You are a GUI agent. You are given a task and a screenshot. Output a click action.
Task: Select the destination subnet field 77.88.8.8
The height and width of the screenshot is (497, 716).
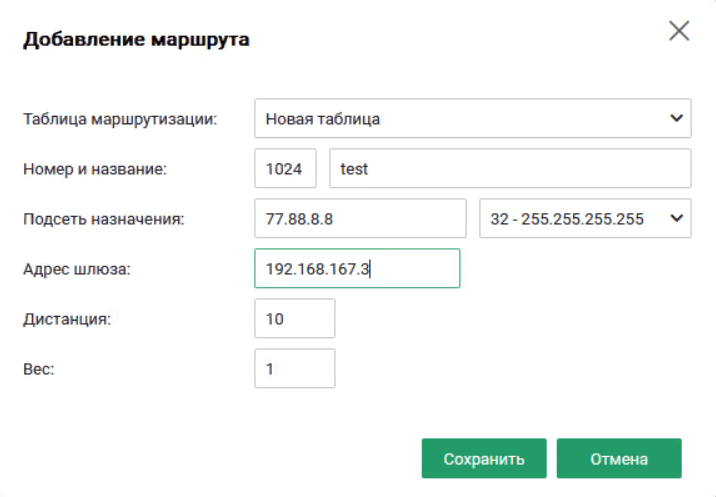360,219
